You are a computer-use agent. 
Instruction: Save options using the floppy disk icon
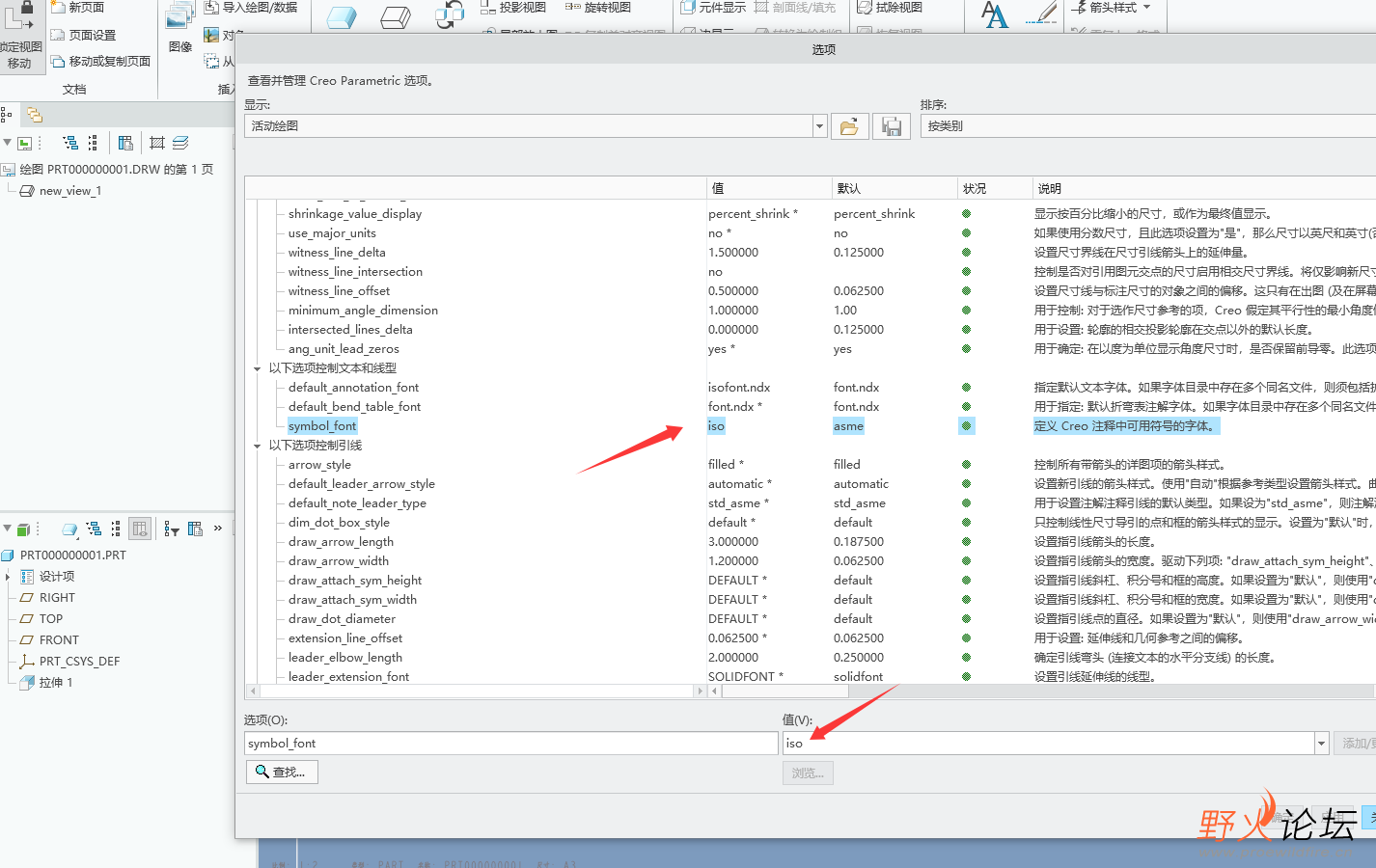coord(892,126)
